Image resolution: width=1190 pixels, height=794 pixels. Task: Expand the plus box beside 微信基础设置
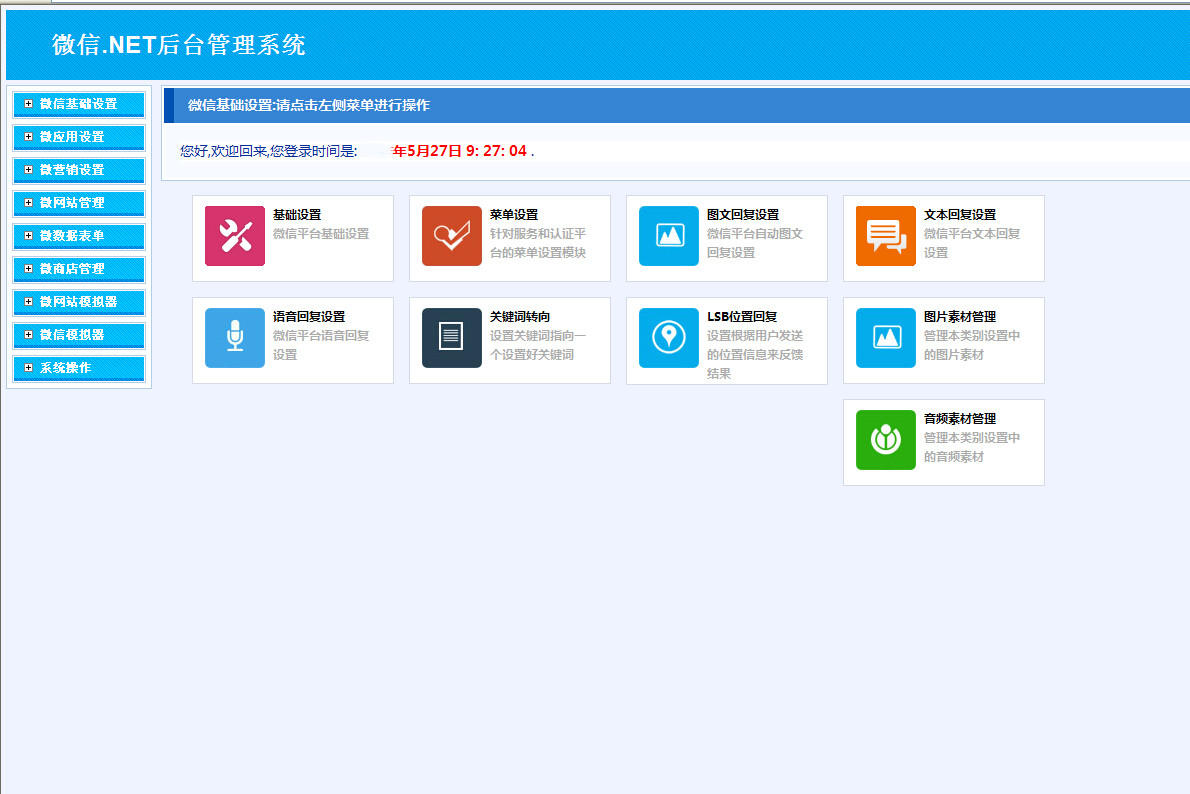pos(28,103)
